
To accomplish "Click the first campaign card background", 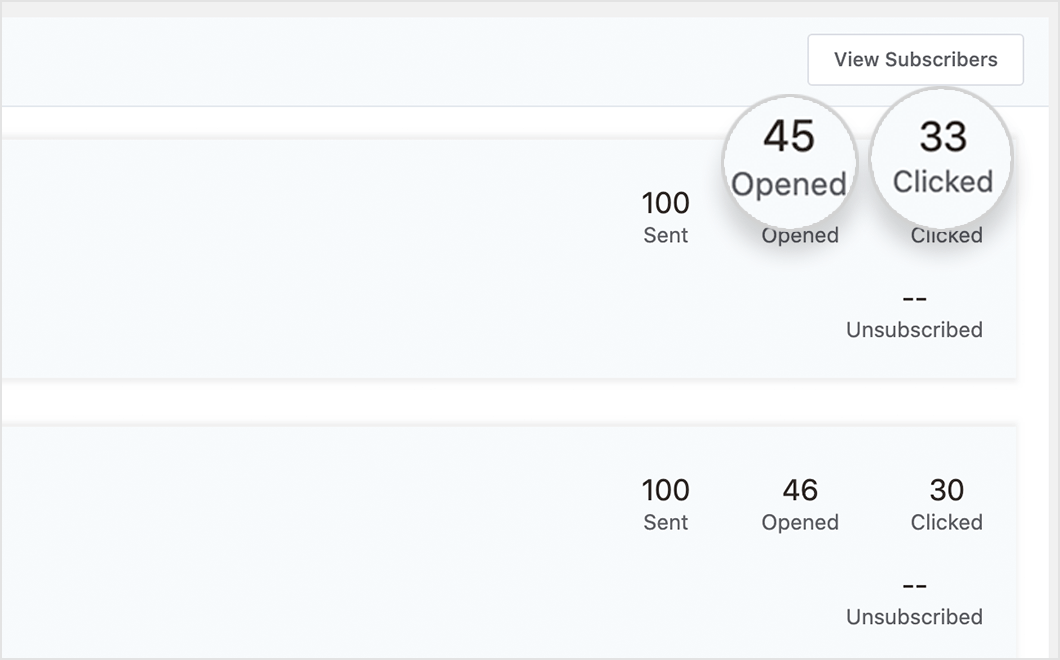I will 300,260.
